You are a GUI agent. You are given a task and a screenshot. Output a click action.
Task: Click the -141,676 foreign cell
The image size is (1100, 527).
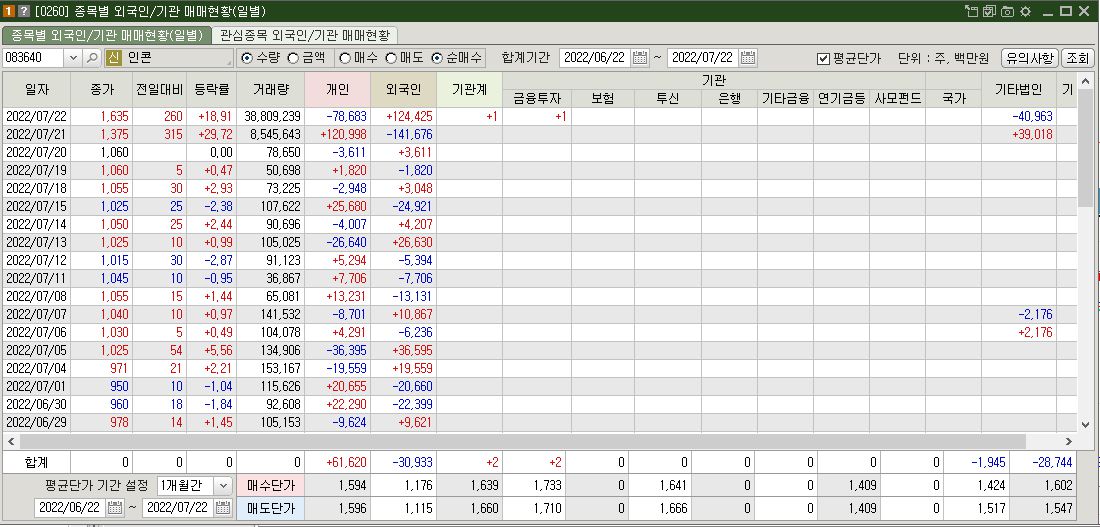click(403, 134)
